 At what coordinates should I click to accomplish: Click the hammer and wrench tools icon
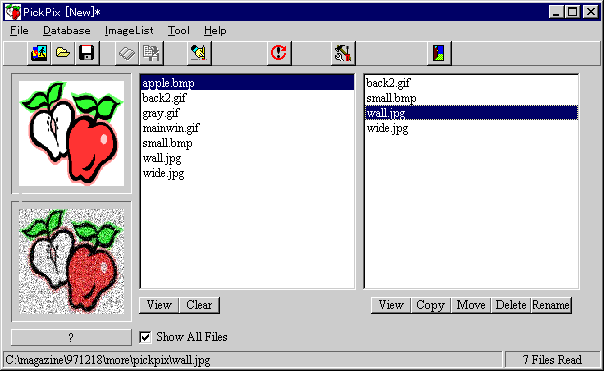click(x=343, y=53)
